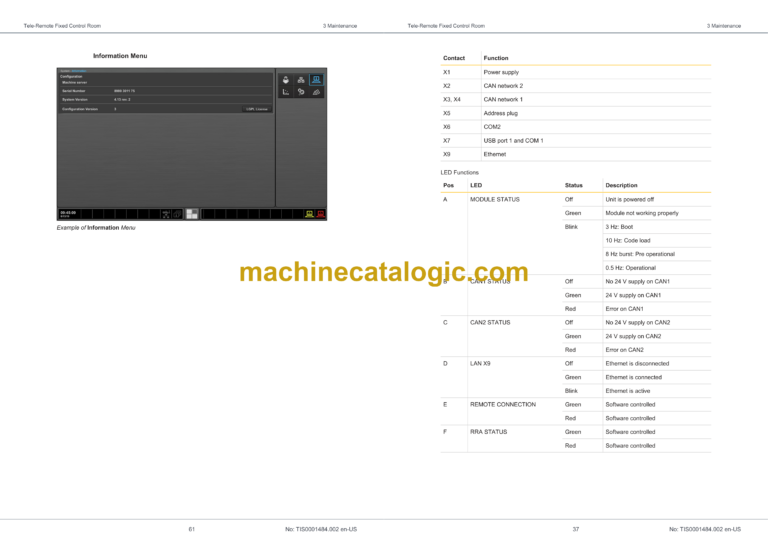
Task: Click the 'REMOTE CONNECTION' LED cell
Action: coord(503,405)
